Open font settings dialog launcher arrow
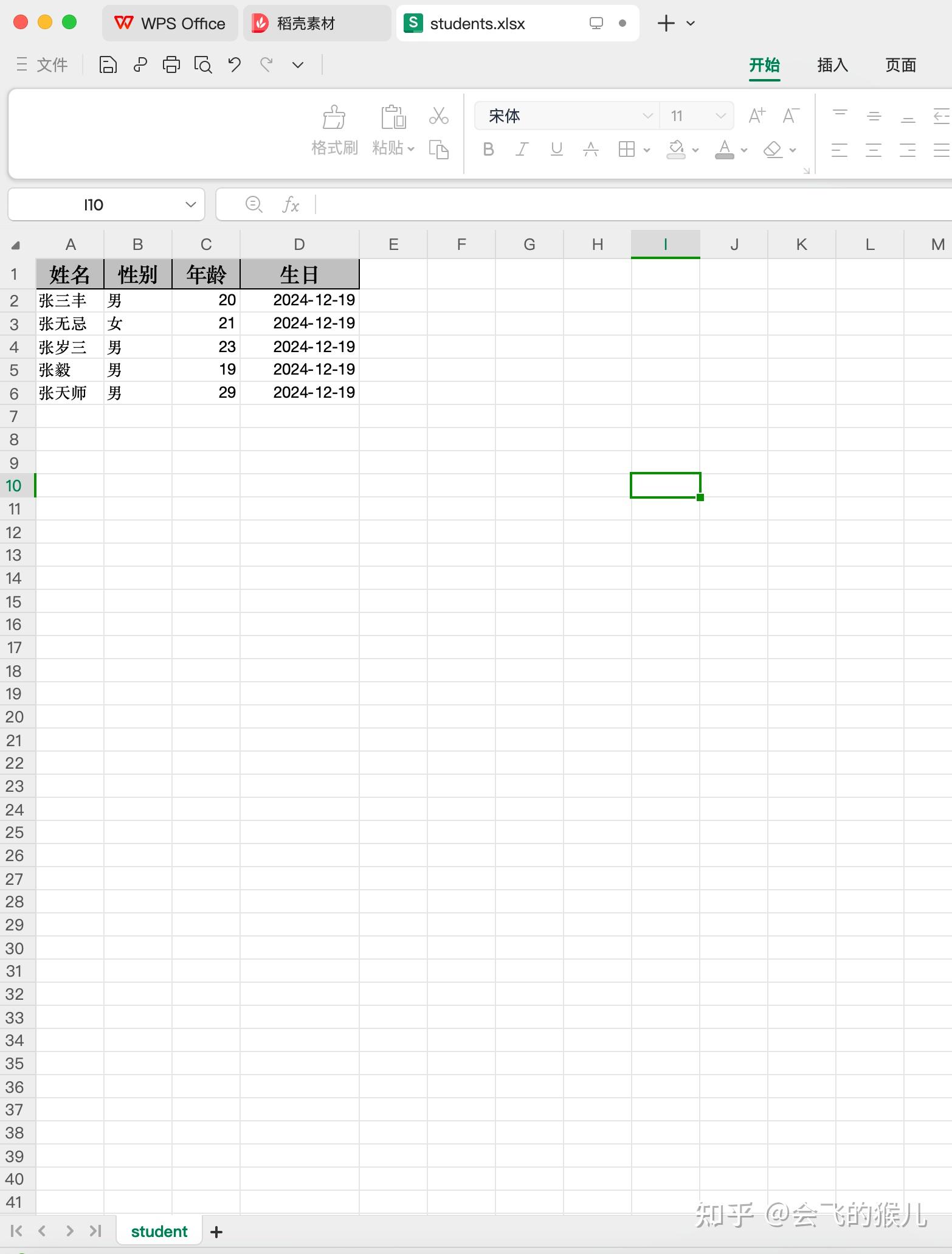Viewport: 952px width, 1254px height. pos(806,170)
